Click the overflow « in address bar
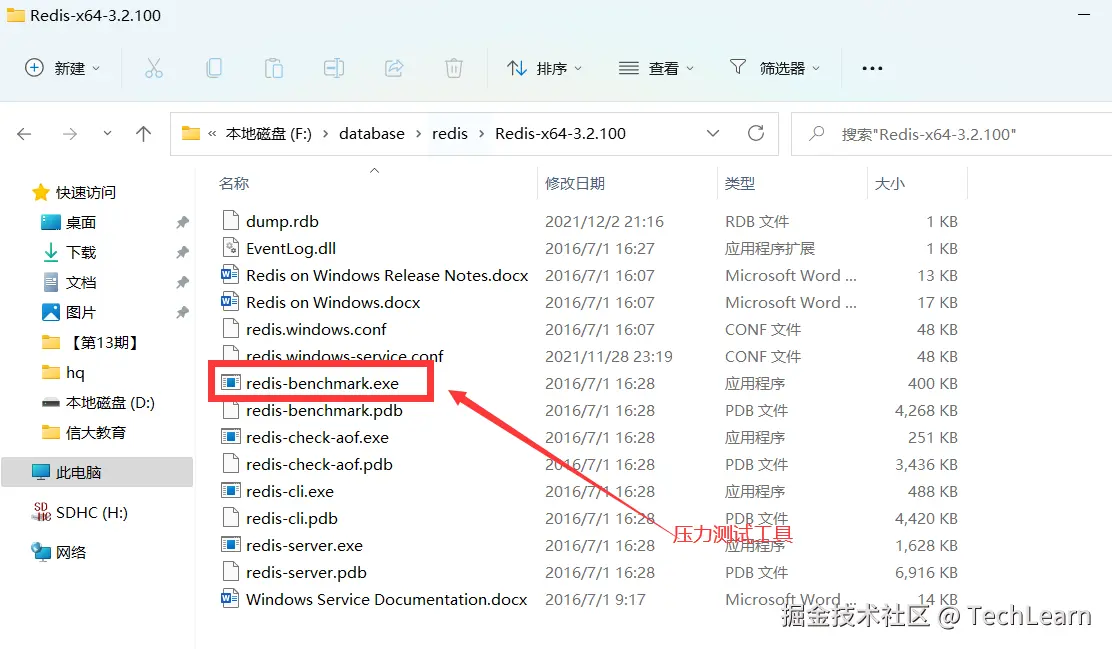Viewport: 1112px width, 649px height. [x=212, y=133]
